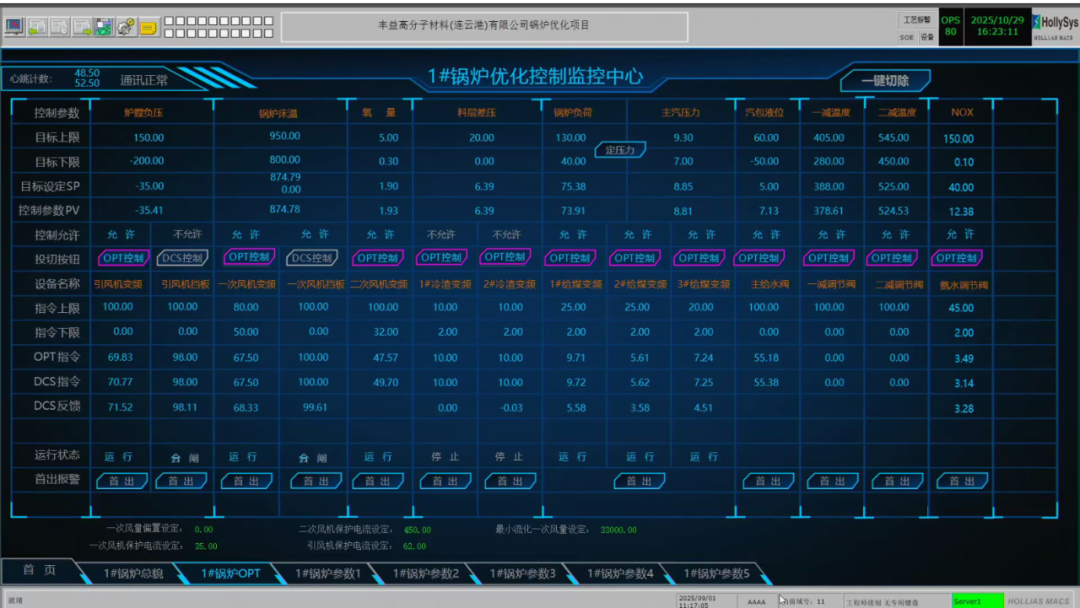Image resolution: width=1080 pixels, height=608 pixels.
Task: Switch to the 1#锅炉总貌 tab
Action: click(x=133, y=573)
